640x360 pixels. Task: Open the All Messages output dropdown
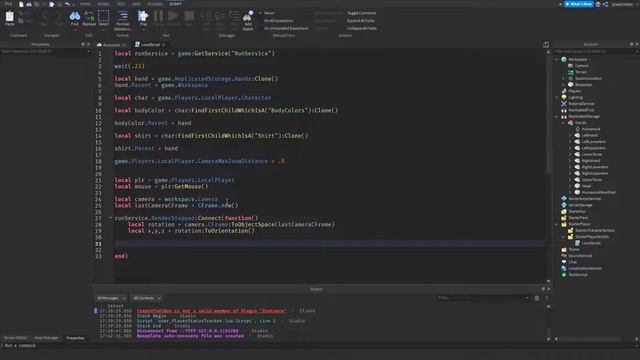[x=111, y=298]
